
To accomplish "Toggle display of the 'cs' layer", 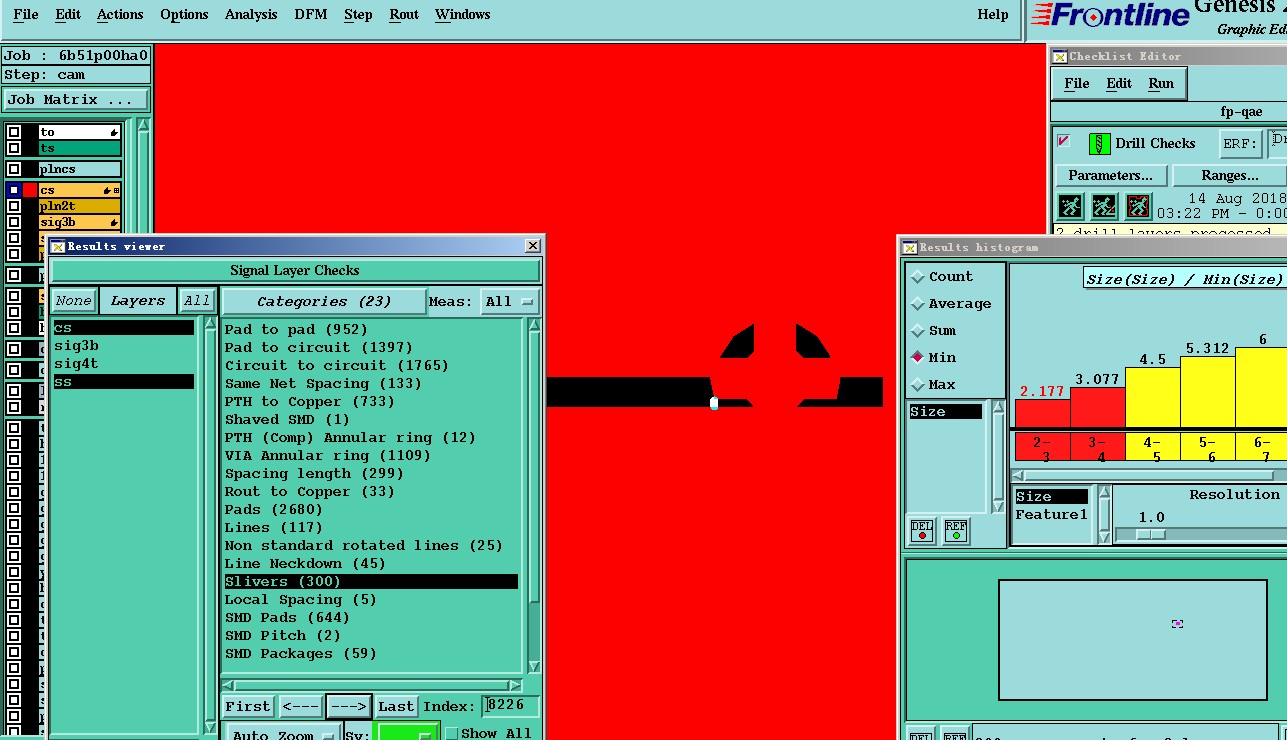I will [14, 190].
